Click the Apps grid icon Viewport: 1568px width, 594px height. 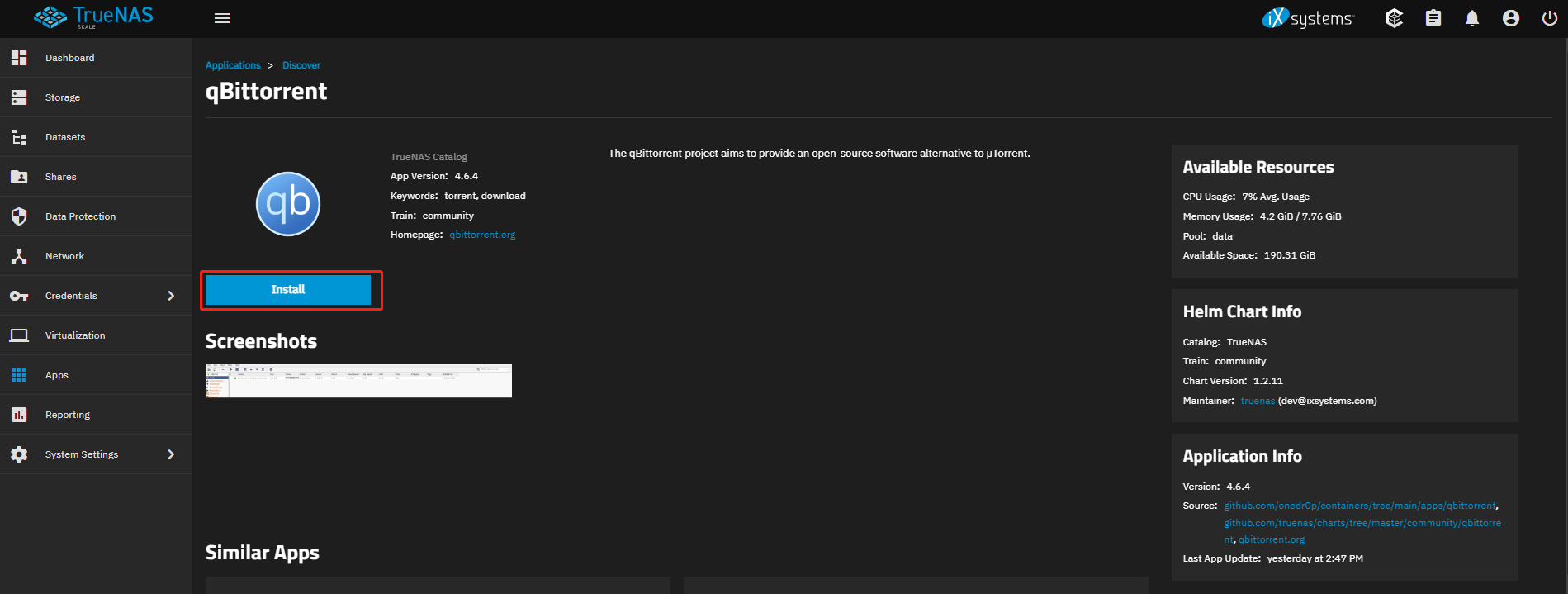[x=19, y=375]
